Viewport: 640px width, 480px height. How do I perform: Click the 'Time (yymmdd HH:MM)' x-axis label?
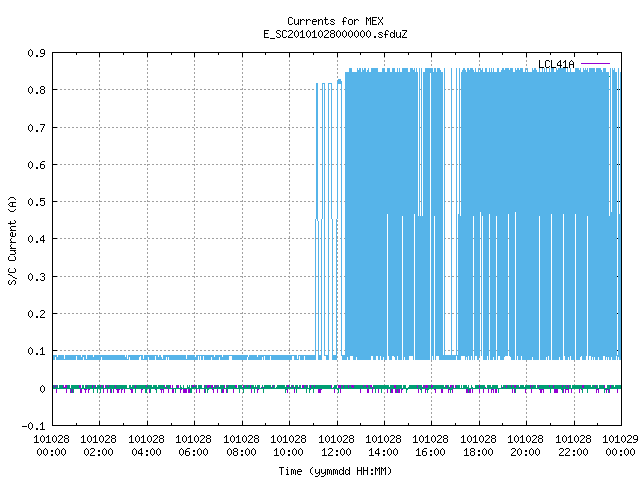[335, 471]
